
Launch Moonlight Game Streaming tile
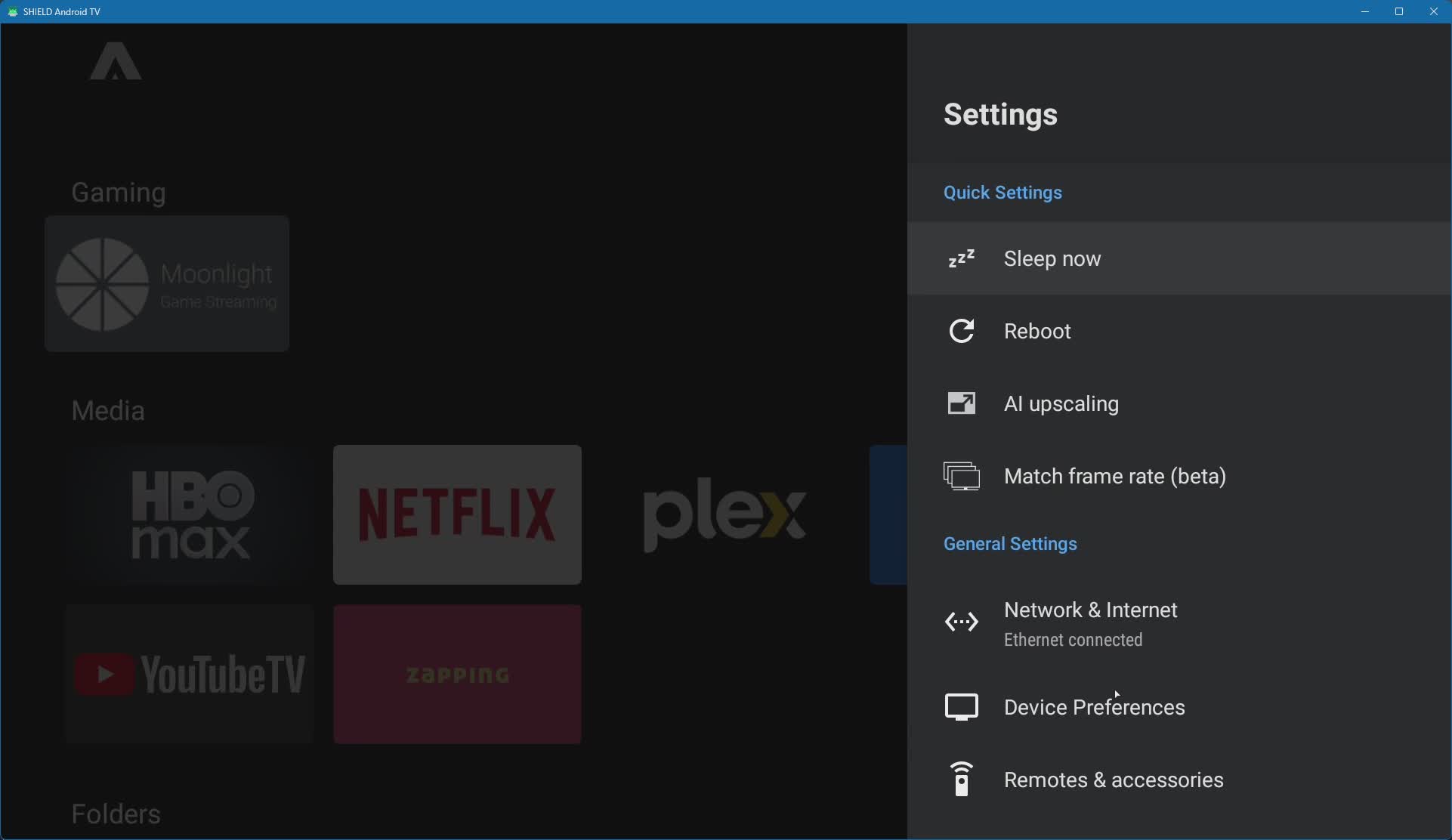[167, 284]
